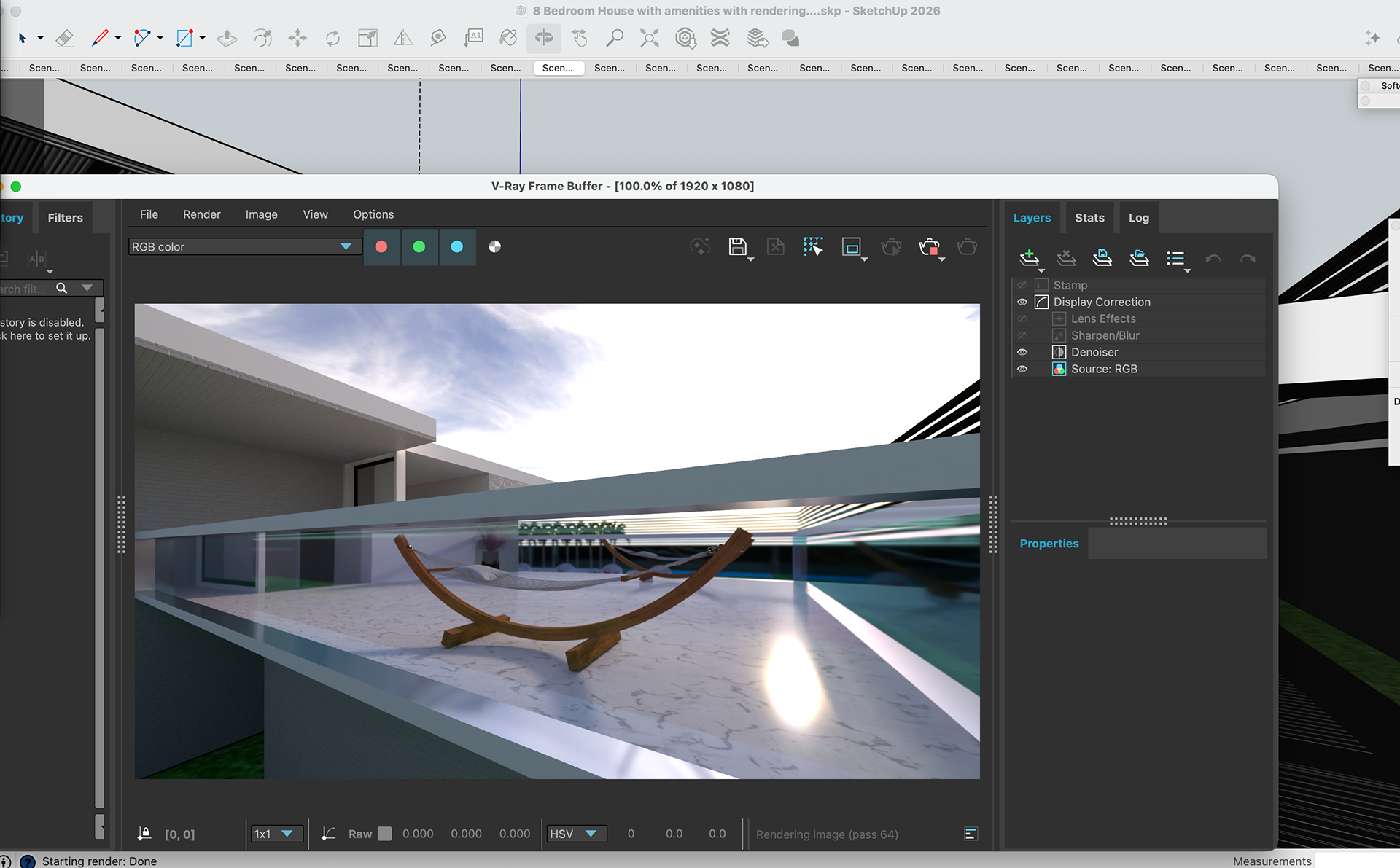Select the Zoom magnifier tool
1400x868 pixels.
(x=615, y=38)
